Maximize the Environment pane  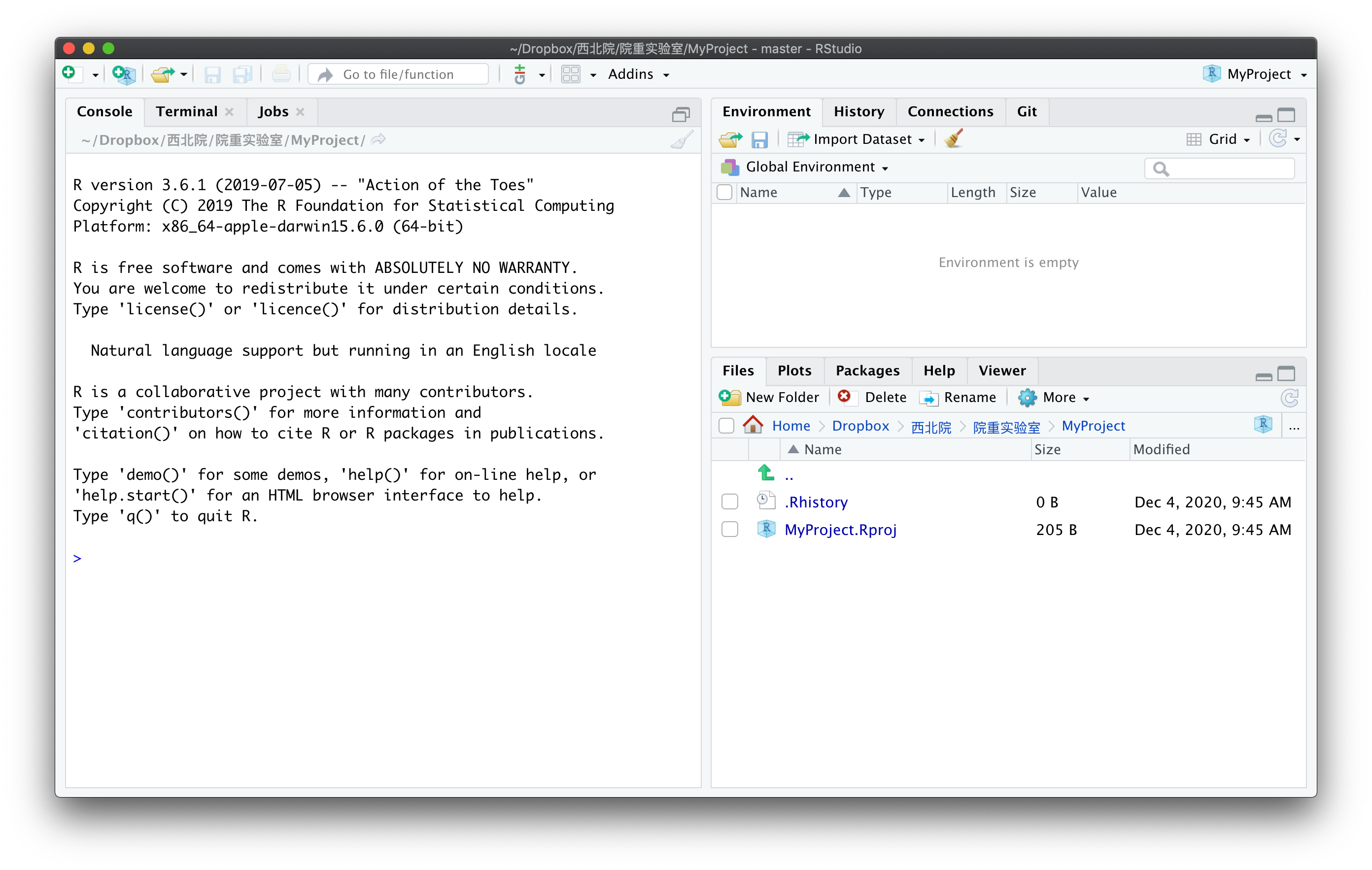tap(1286, 114)
